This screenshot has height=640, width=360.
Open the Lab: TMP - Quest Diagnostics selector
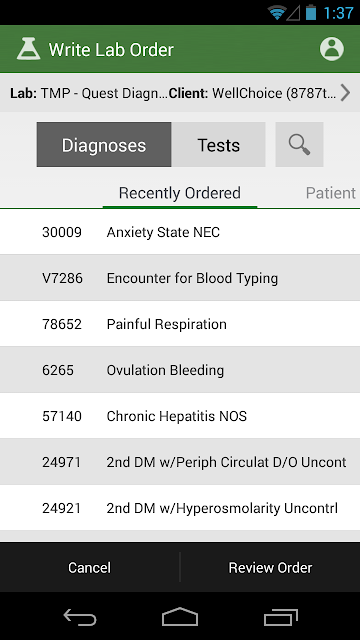(x=89, y=93)
